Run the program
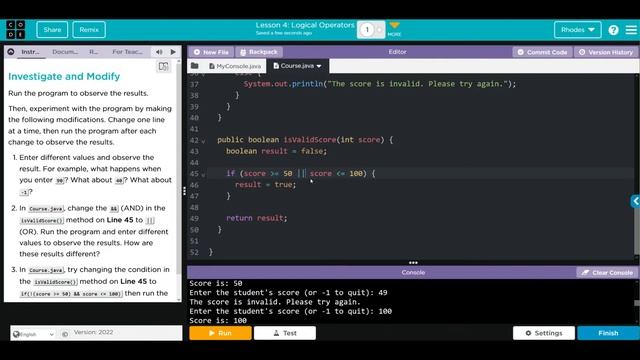 [x=220, y=333]
